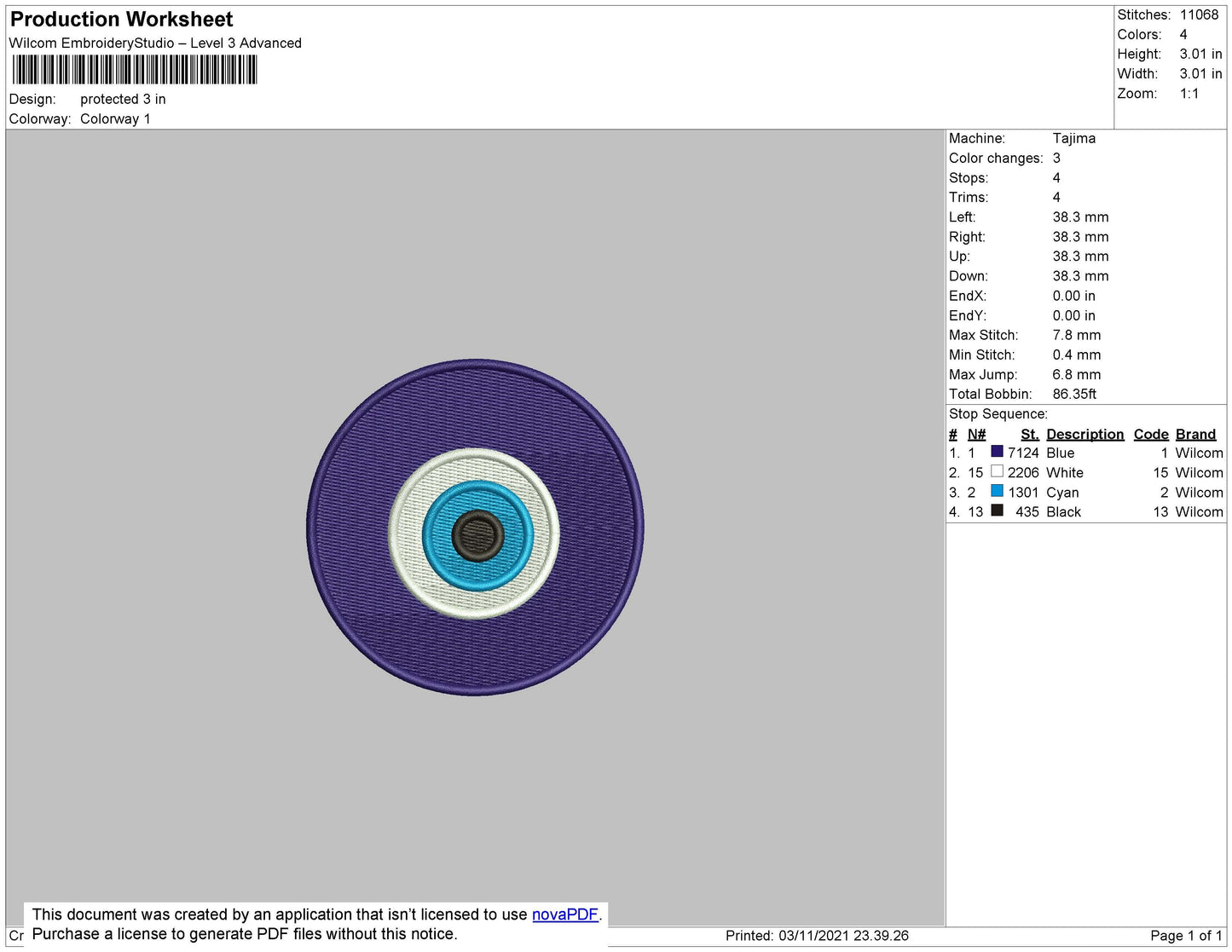Click the Max Stitch value 7.8 mm
The image size is (1232, 952).
(1077, 335)
